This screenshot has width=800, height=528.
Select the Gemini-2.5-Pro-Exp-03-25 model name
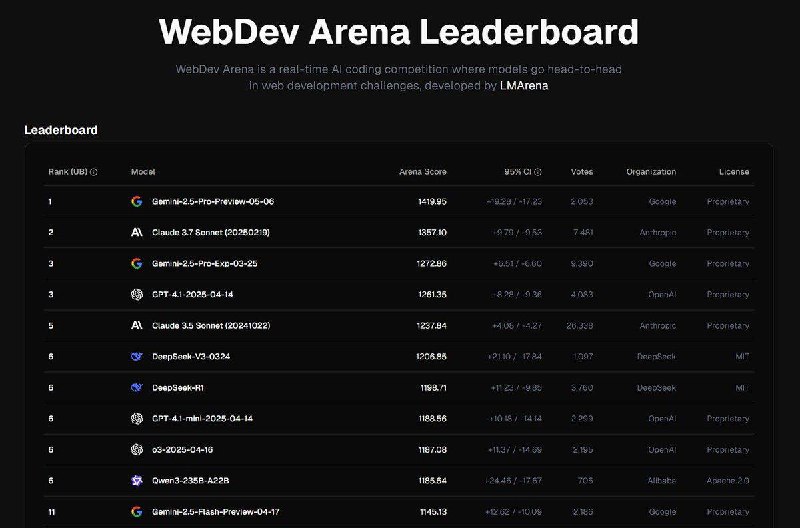click(205, 264)
